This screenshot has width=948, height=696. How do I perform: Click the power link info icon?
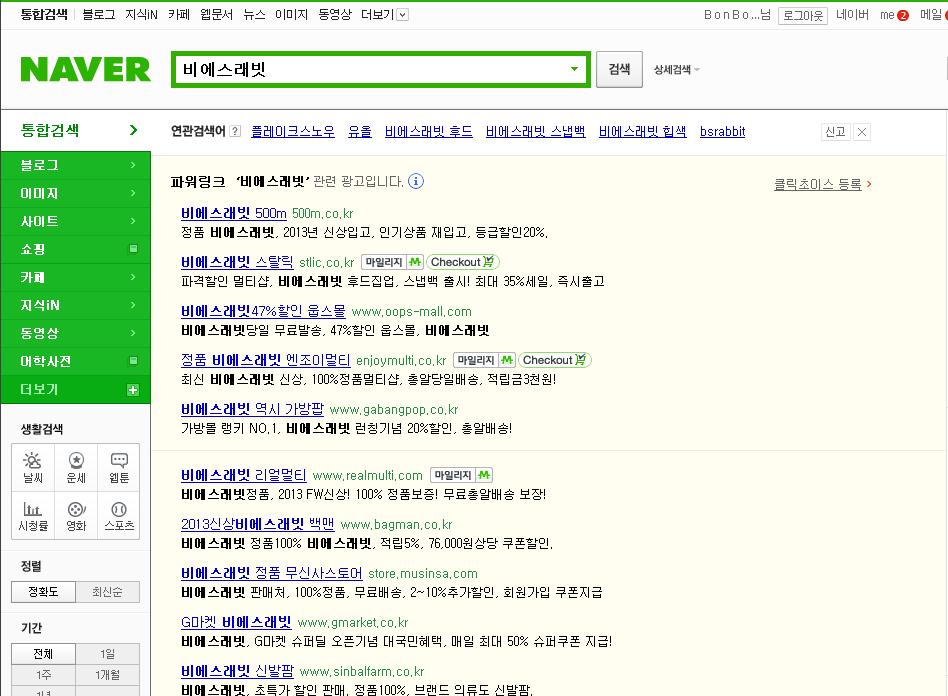416,181
